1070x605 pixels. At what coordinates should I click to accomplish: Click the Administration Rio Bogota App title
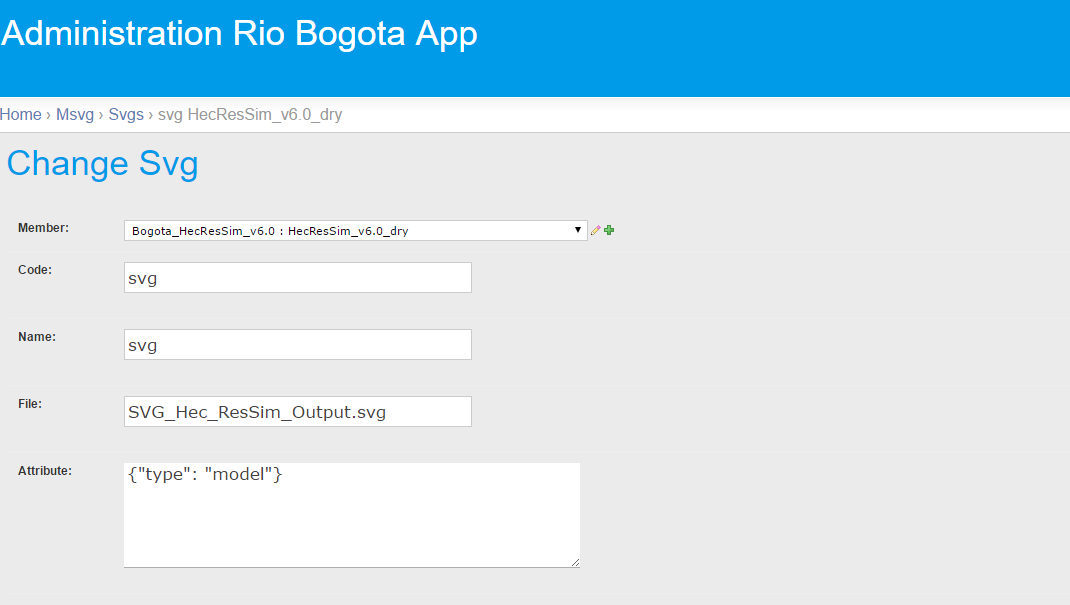pyautogui.click(x=239, y=34)
